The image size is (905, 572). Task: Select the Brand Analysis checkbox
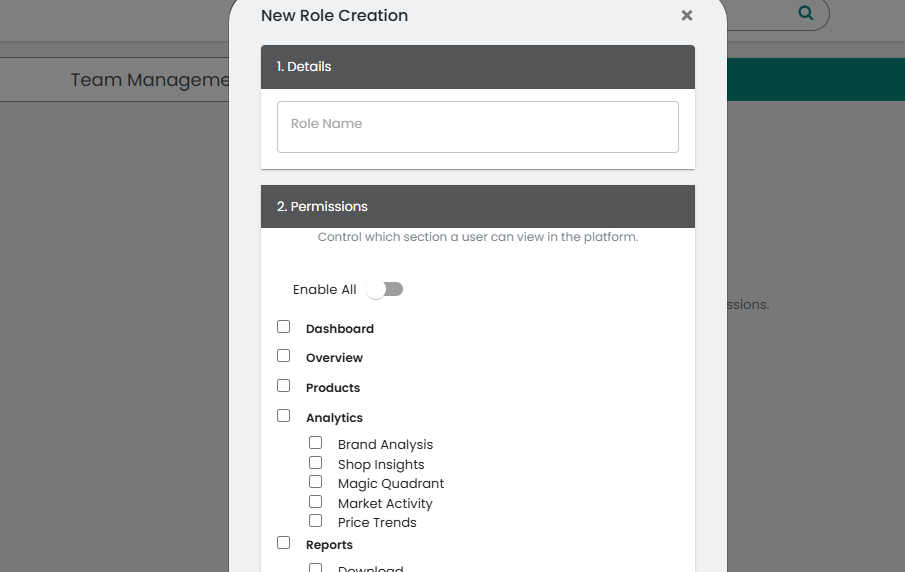316,443
